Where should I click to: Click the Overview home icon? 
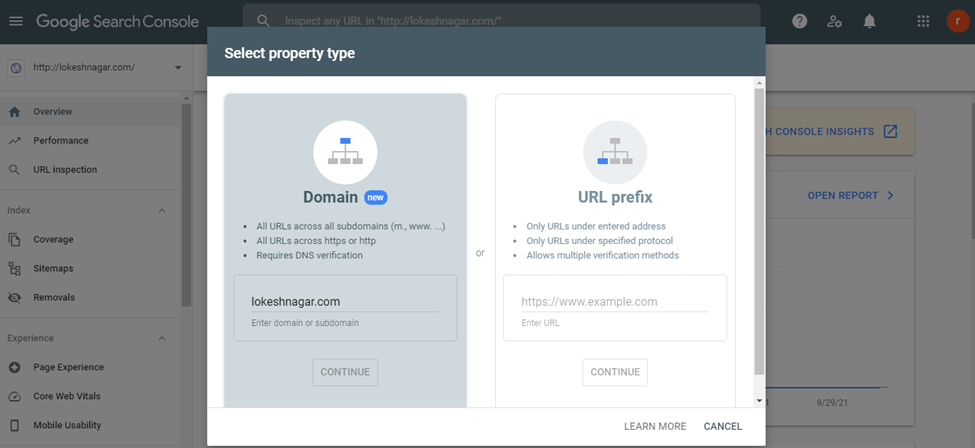click(x=14, y=112)
